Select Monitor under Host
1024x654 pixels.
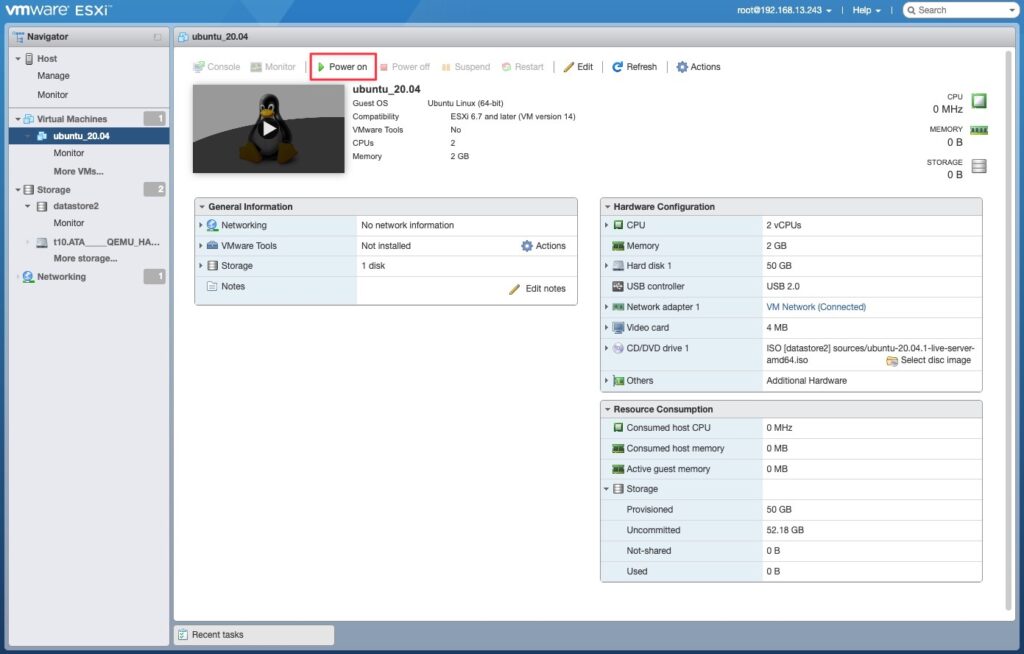pyautogui.click(x=52, y=95)
